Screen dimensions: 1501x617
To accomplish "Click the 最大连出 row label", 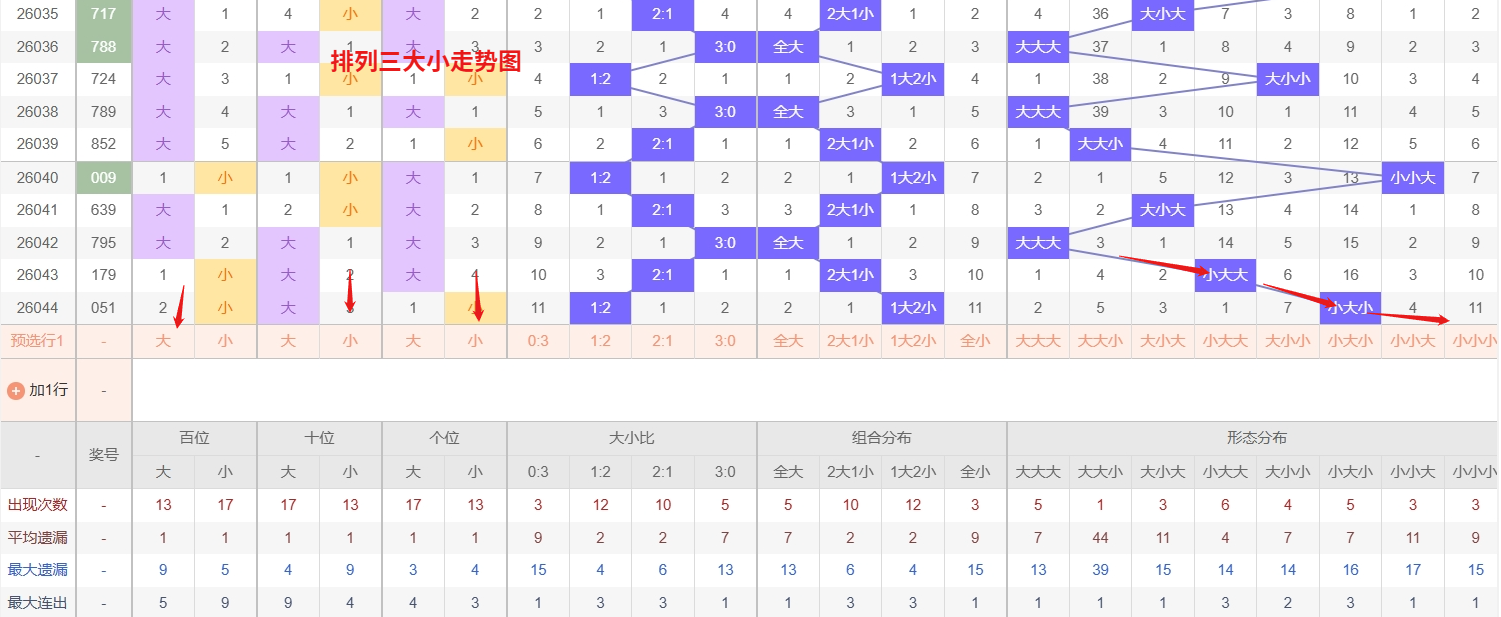I will pos(37,602).
